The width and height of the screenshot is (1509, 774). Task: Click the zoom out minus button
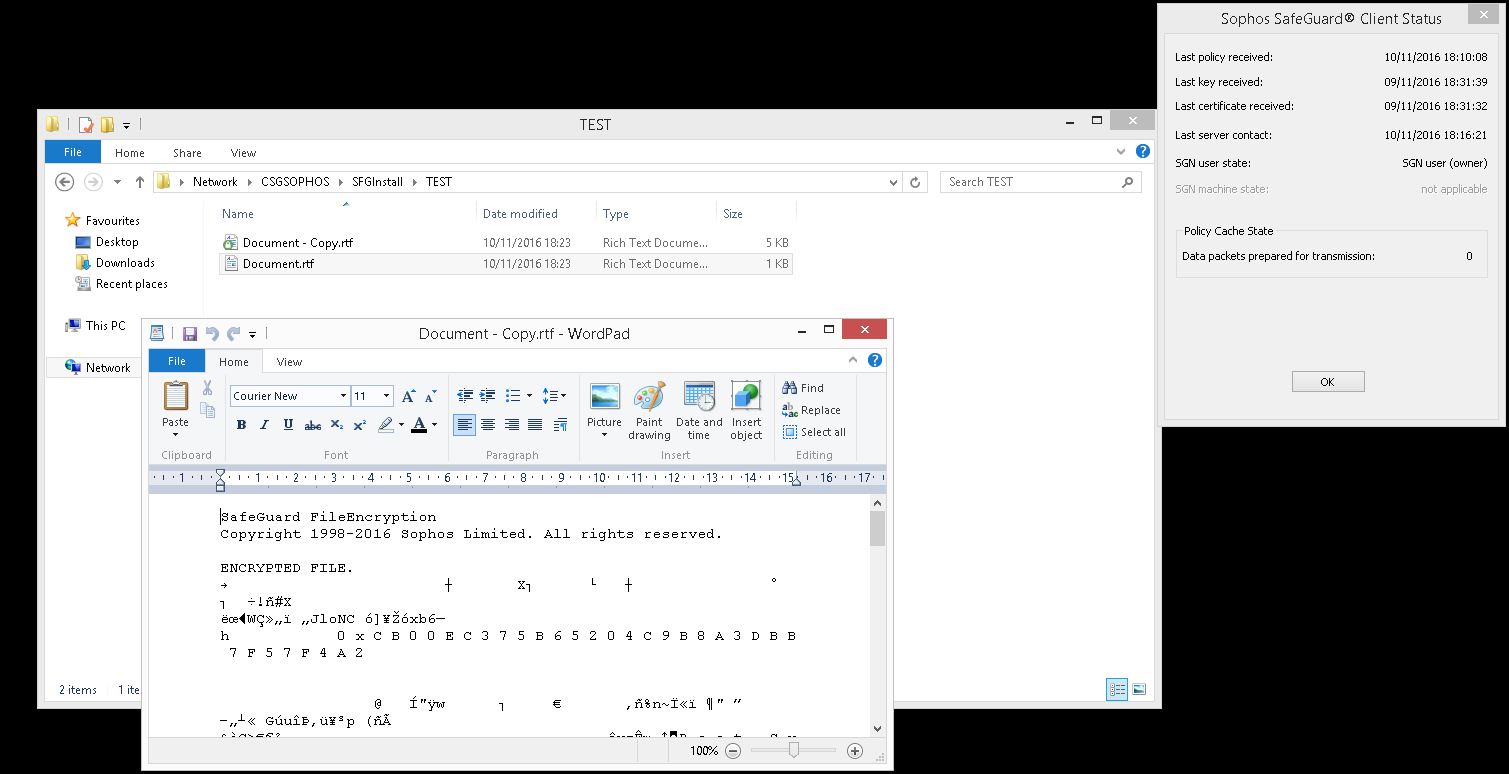tap(733, 750)
